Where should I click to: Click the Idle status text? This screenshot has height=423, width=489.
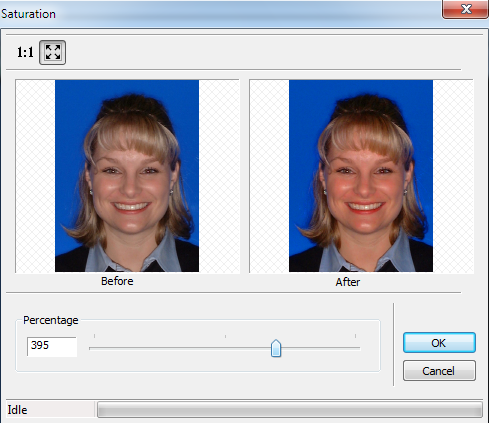(17, 410)
